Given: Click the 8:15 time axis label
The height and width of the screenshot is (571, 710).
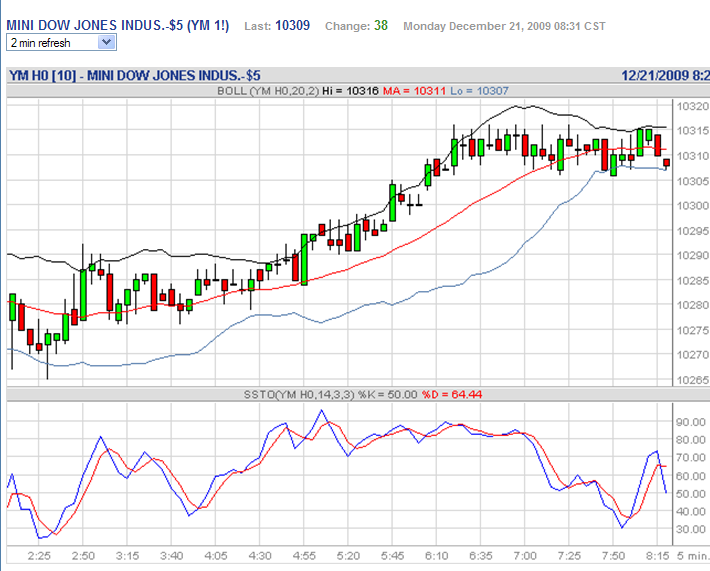Looking at the screenshot, I should [657, 556].
